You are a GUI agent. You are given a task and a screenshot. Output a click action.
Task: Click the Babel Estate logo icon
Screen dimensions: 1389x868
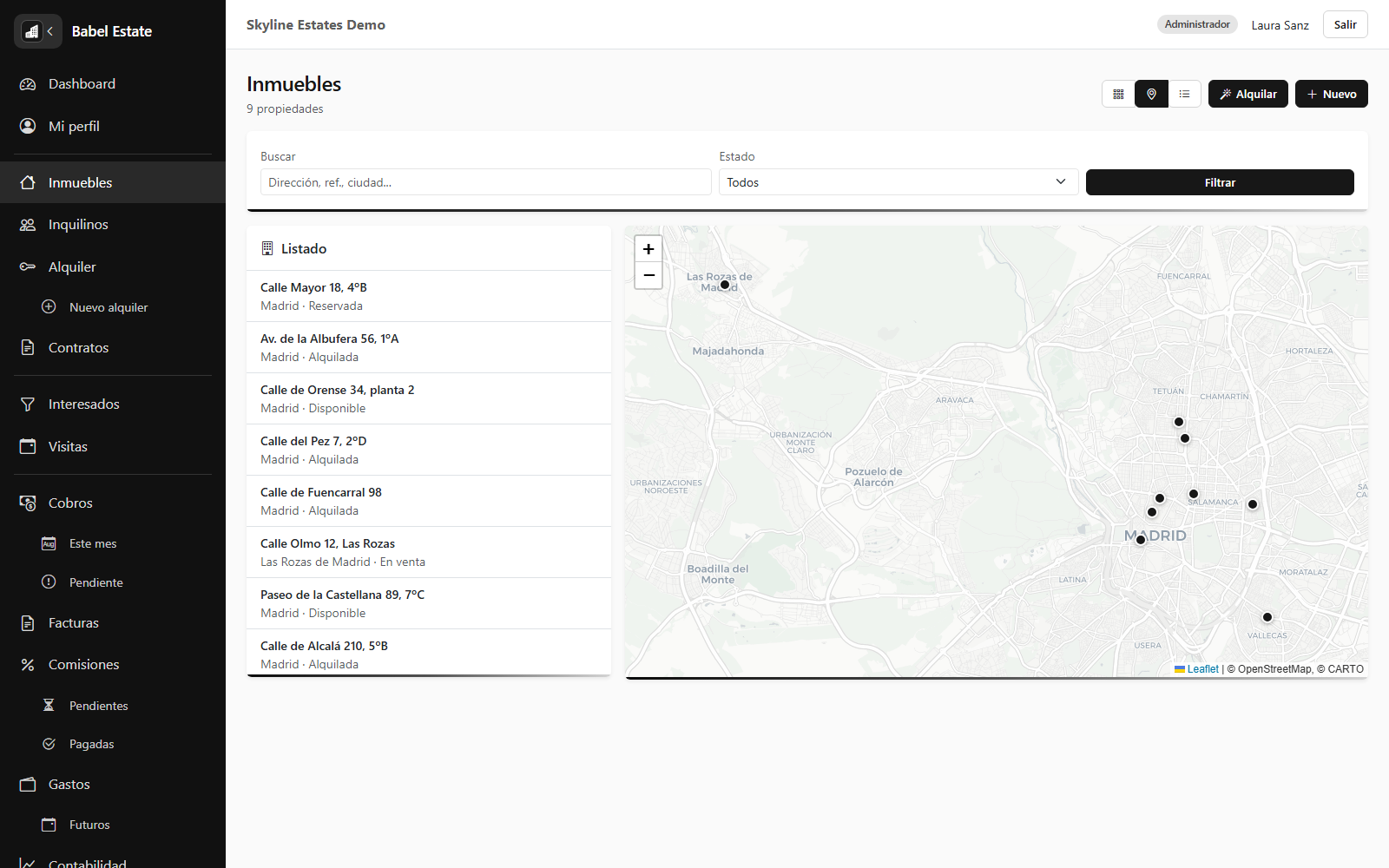coord(31,31)
